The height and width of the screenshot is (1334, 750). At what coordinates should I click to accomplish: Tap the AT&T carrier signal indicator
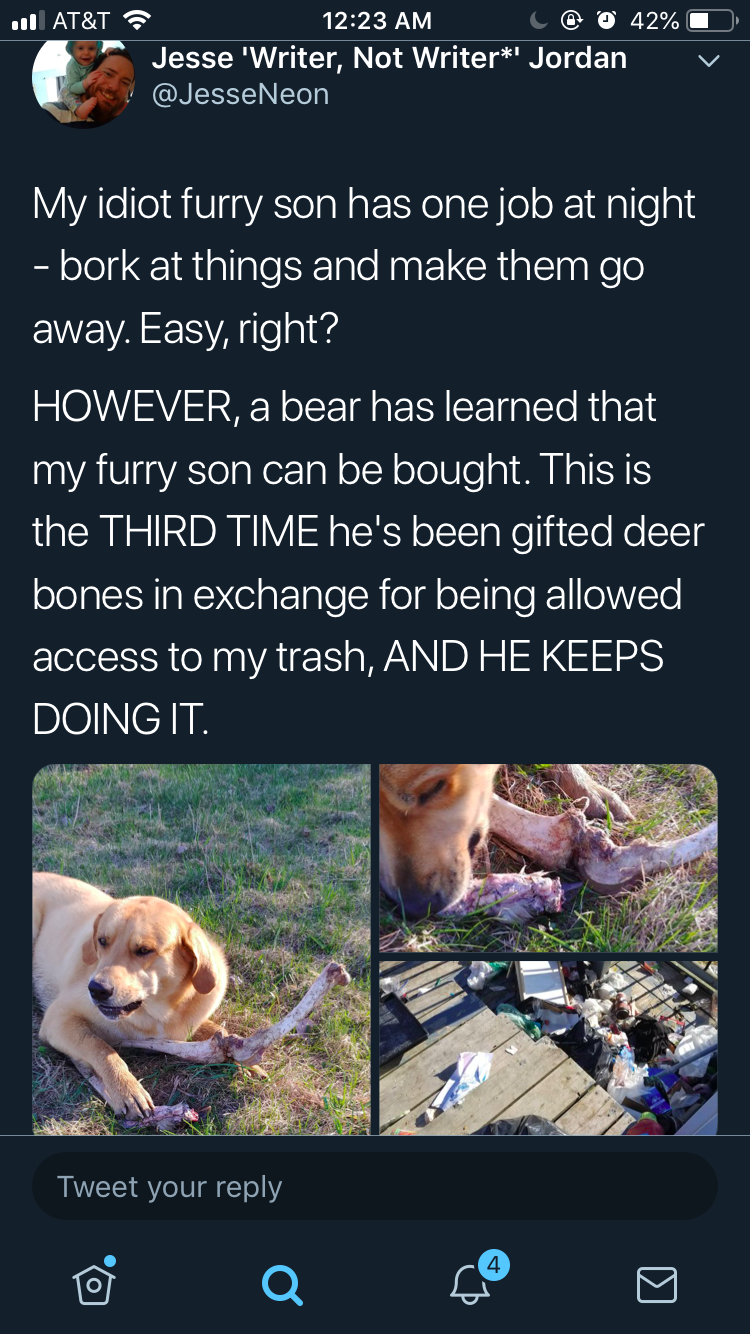(x=61, y=20)
